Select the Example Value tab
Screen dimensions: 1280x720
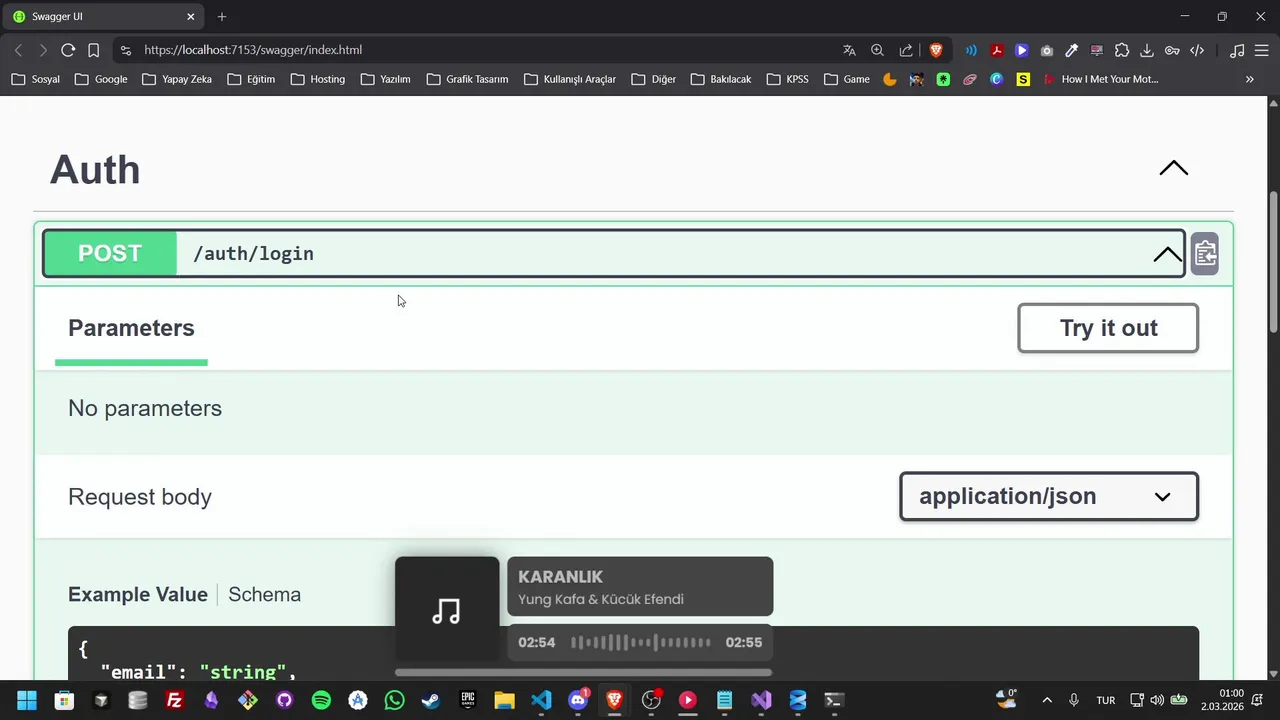coord(138,594)
